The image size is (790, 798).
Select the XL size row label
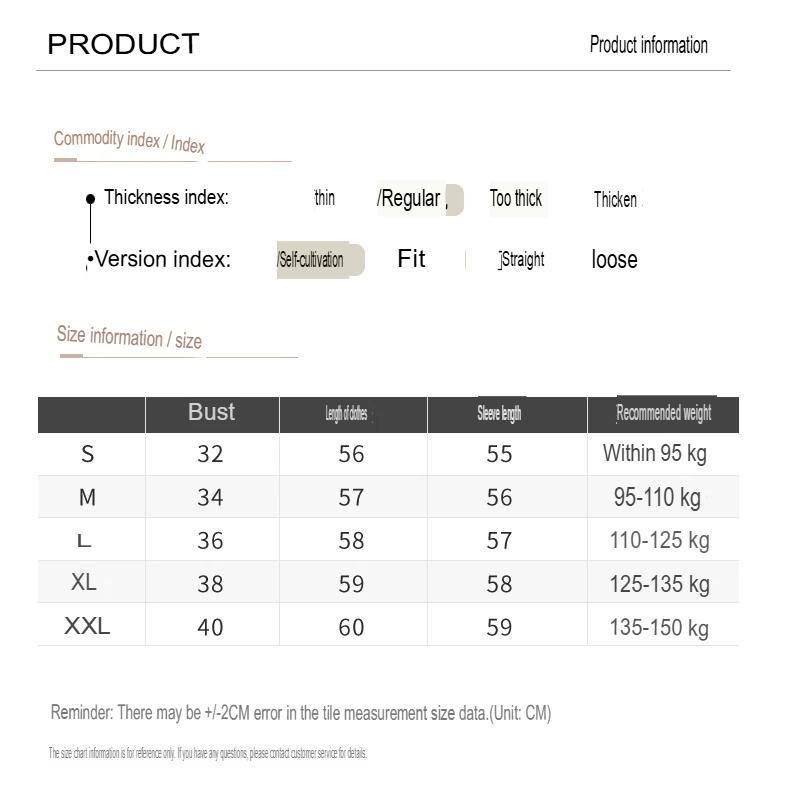(83, 582)
